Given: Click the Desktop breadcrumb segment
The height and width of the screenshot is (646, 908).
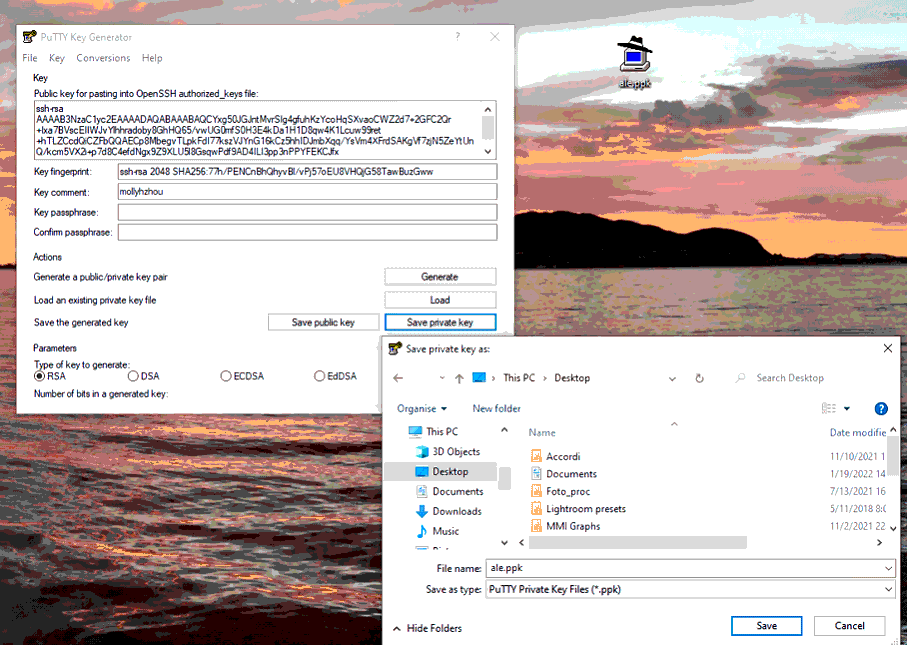Looking at the screenshot, I should click(572, 378).
